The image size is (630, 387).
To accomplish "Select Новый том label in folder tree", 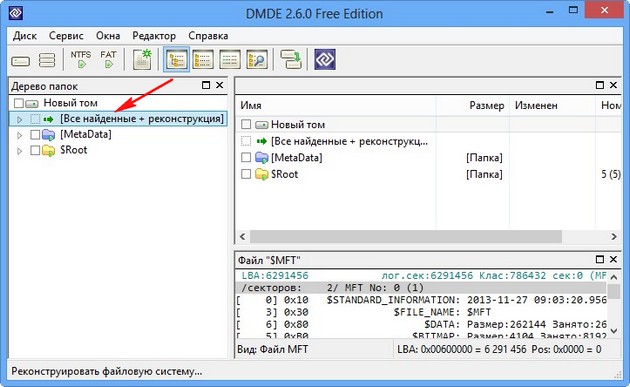I will (70, 103).
